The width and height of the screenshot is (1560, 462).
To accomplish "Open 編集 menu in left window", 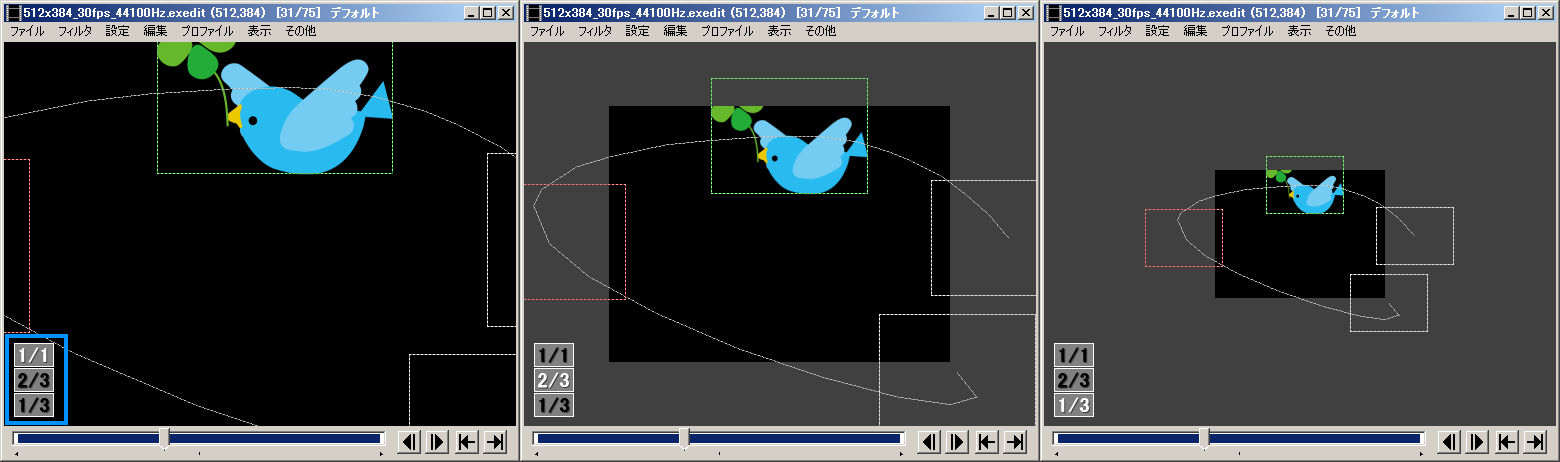I will click(x=155, y=31).
